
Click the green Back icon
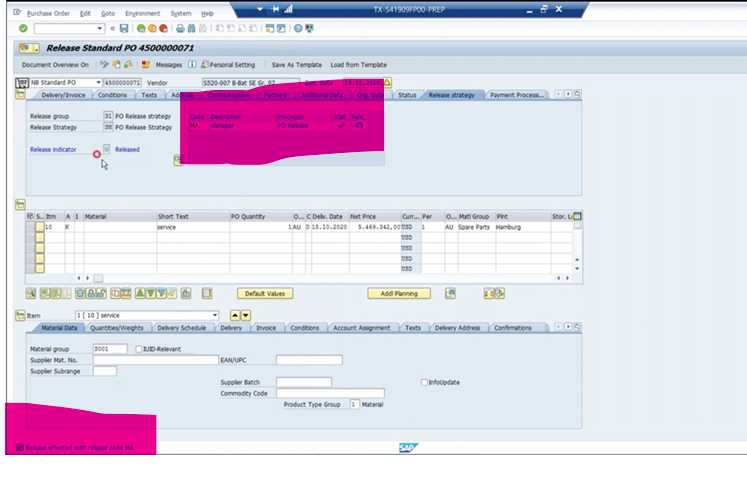click(141, 29)
